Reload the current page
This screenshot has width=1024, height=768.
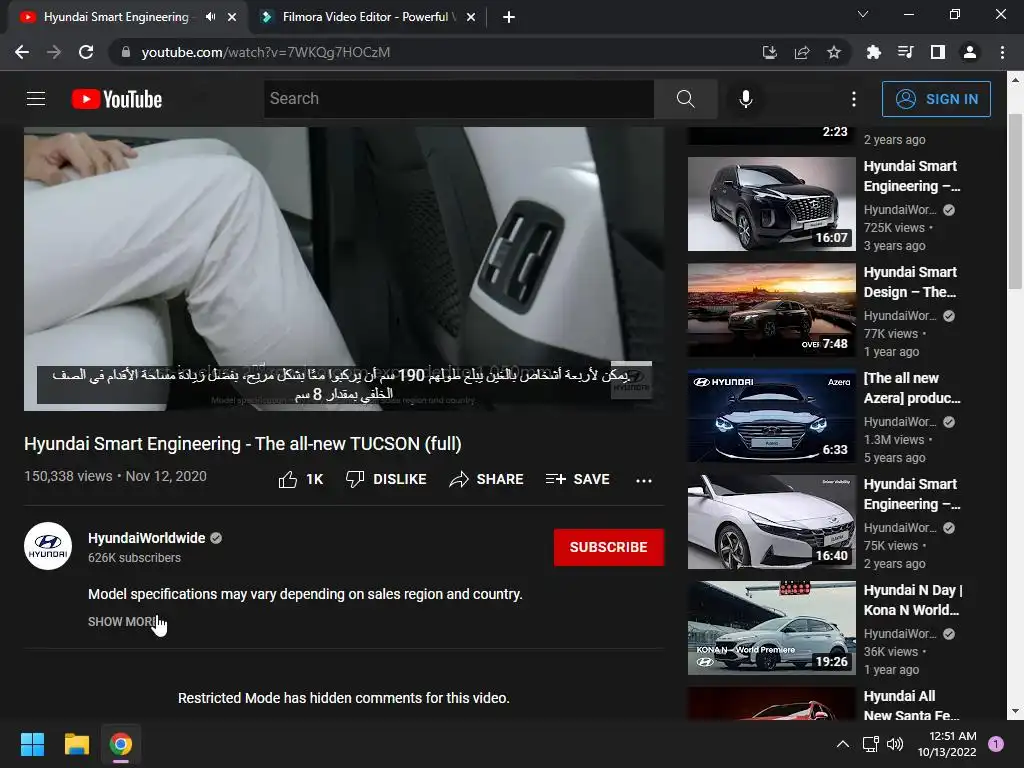86,52
